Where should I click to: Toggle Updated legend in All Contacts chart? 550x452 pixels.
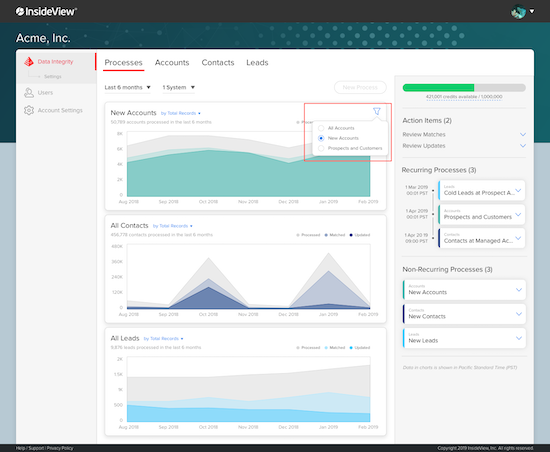360,235
